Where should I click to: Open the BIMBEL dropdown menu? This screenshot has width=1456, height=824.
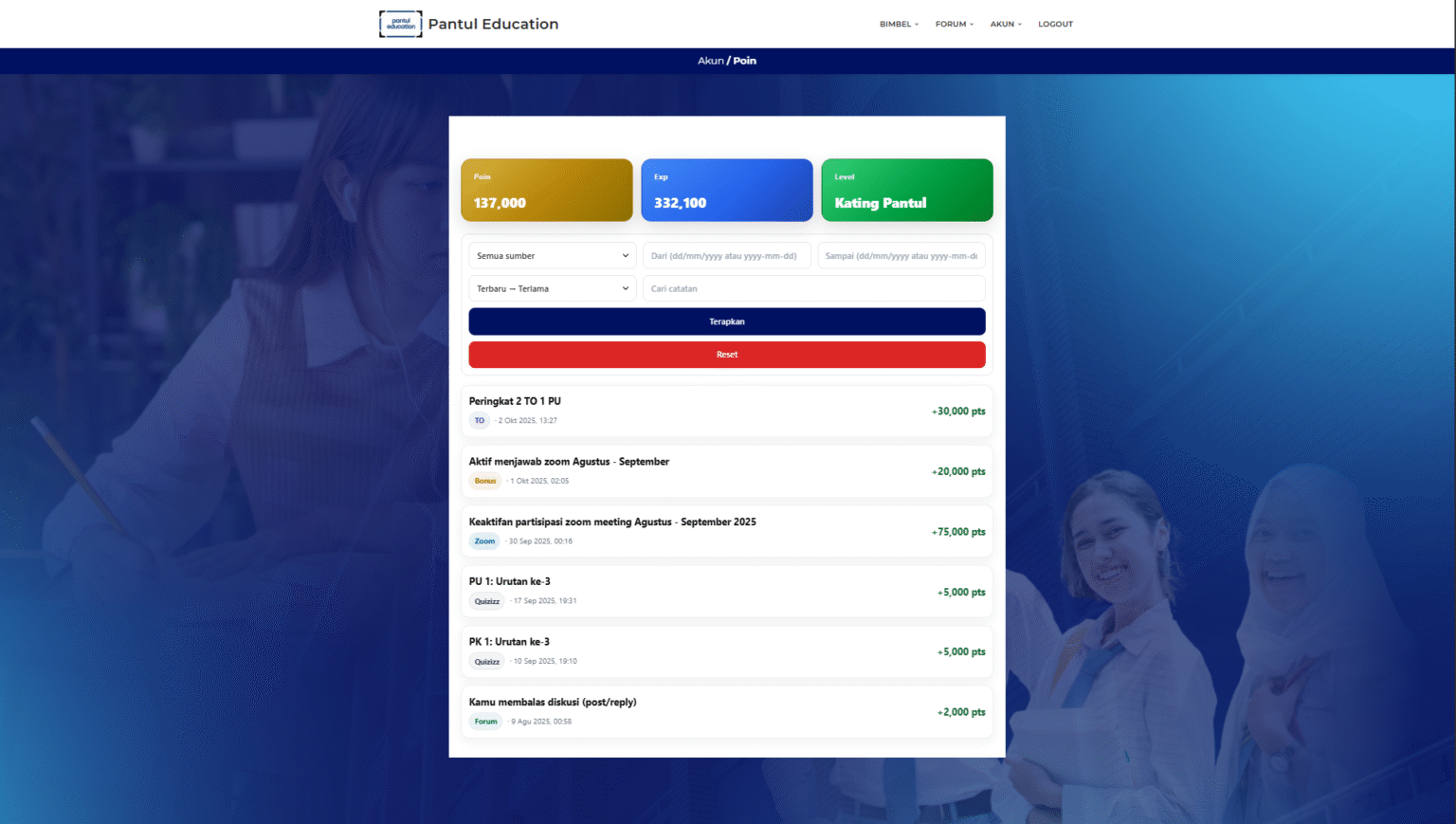click(x=899, y=25)
